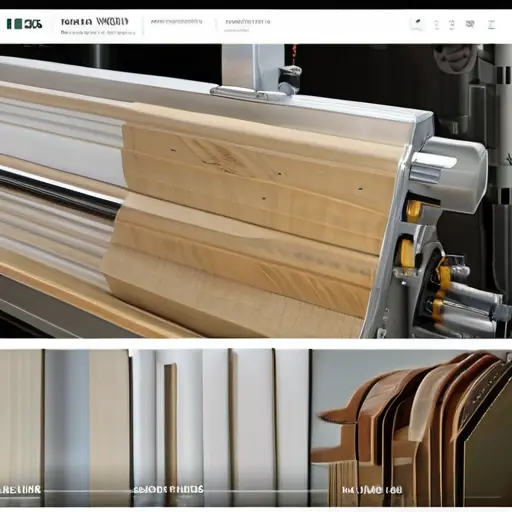This screenshot has width=512, height=512.
Task: Open the bottom thumbnail showing curved brown wood pieces
Action: 411,428
